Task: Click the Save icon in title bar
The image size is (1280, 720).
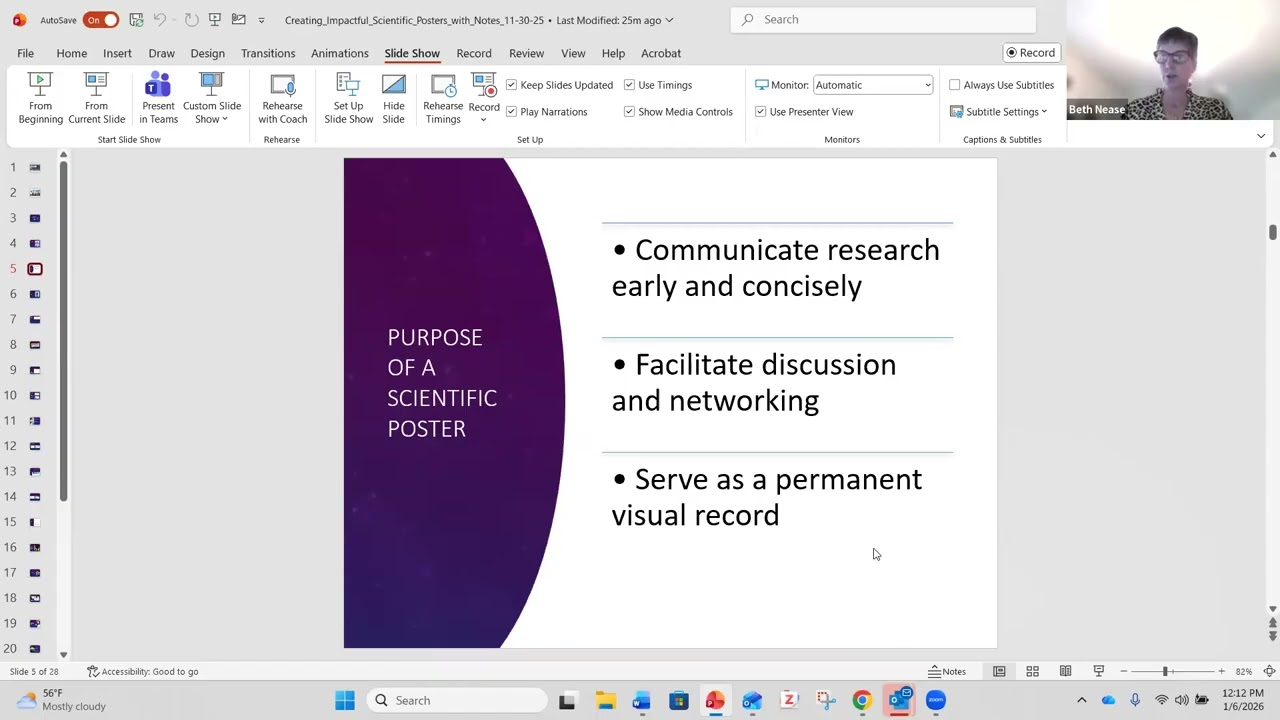Action: click(x=136, y=20)
